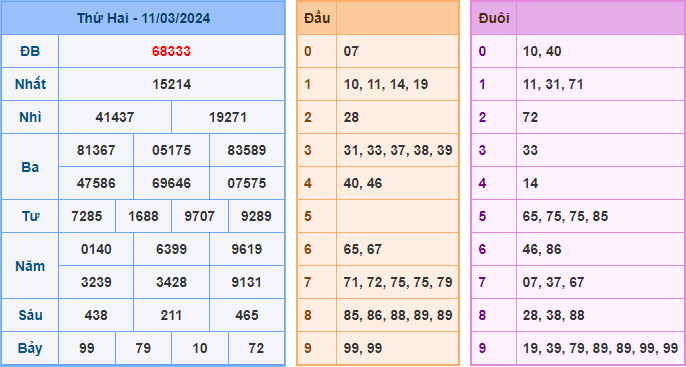Click number 99 in the Bảy row
The image size is (686, 367).
pos(87,348)
